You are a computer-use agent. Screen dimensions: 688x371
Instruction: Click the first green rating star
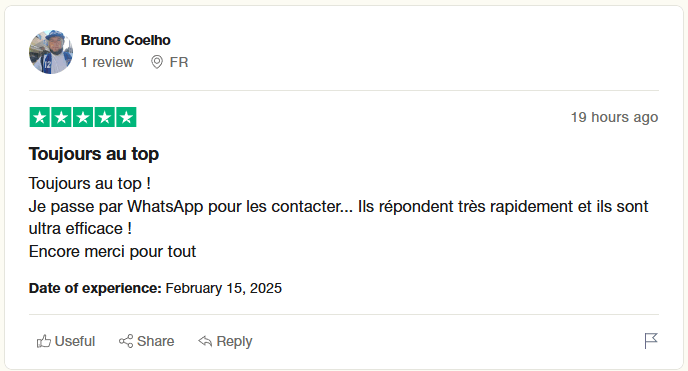pos(40,117)
